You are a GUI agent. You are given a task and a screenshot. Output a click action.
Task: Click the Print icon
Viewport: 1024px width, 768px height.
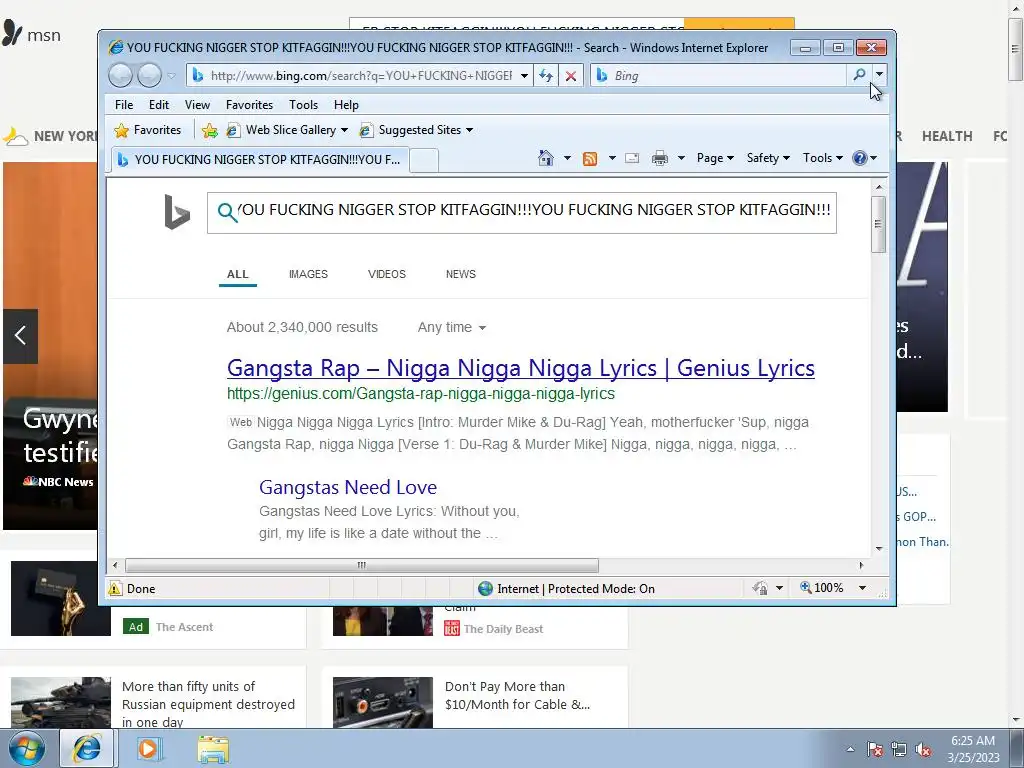[x=660, y=158]
